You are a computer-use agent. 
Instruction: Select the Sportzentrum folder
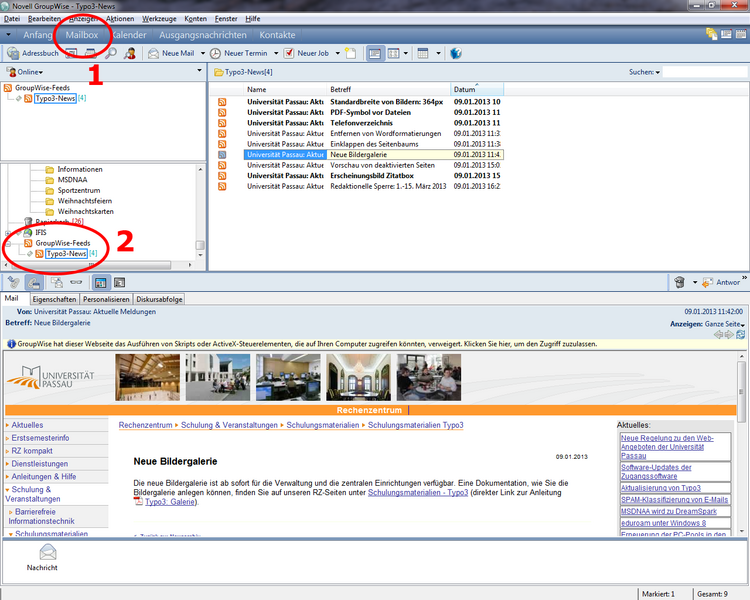[x=79, y=190]
